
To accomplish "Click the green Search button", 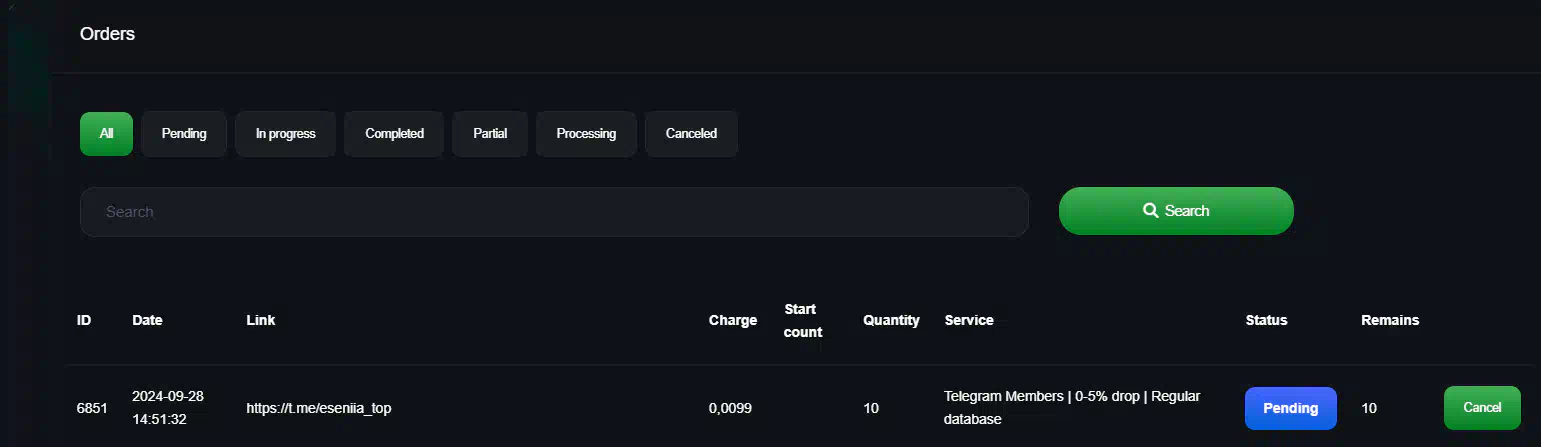I will click(1176, 211).
